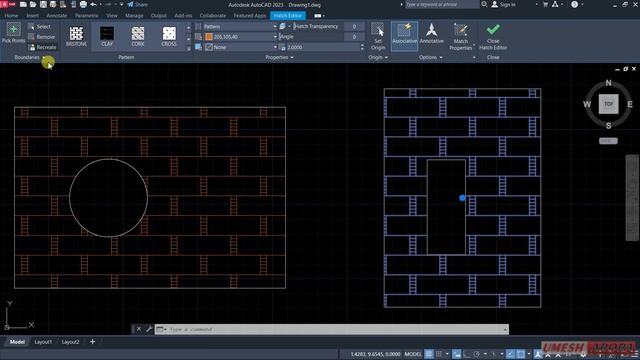Click the hatch Angle value field
Screen dimensions: 640x360
point(354,37)
